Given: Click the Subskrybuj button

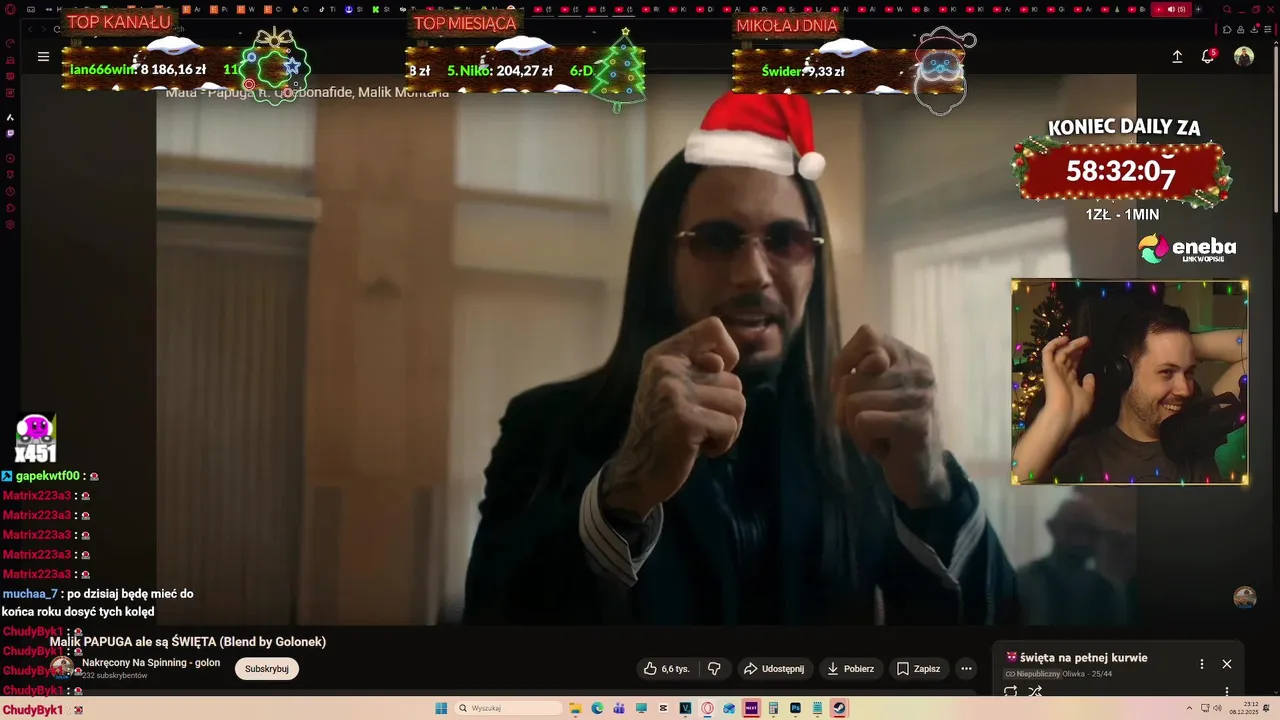Looking at the screenshot, I should [267, 669].
